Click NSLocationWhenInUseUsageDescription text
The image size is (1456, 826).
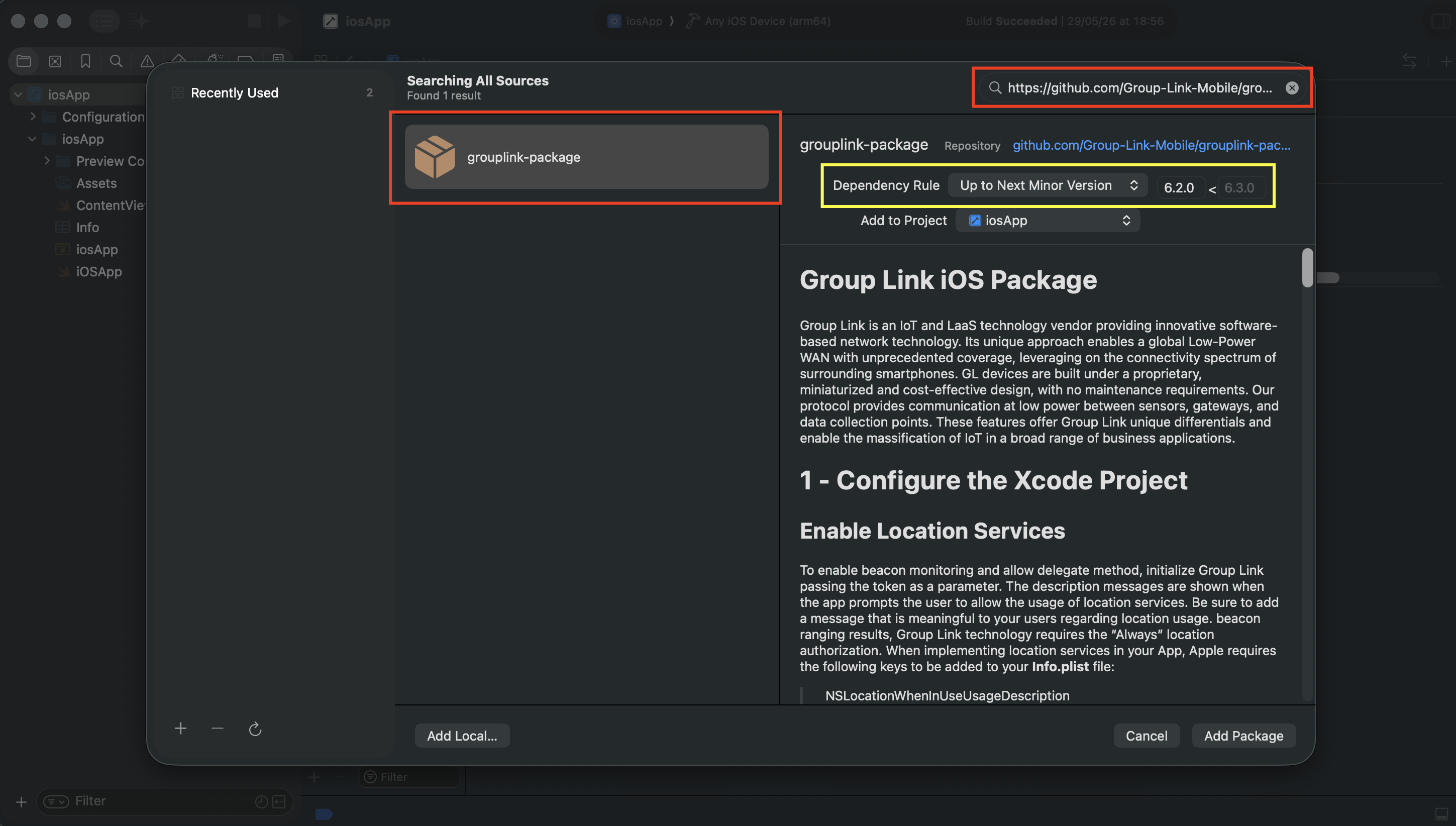(x=947, y=695)
